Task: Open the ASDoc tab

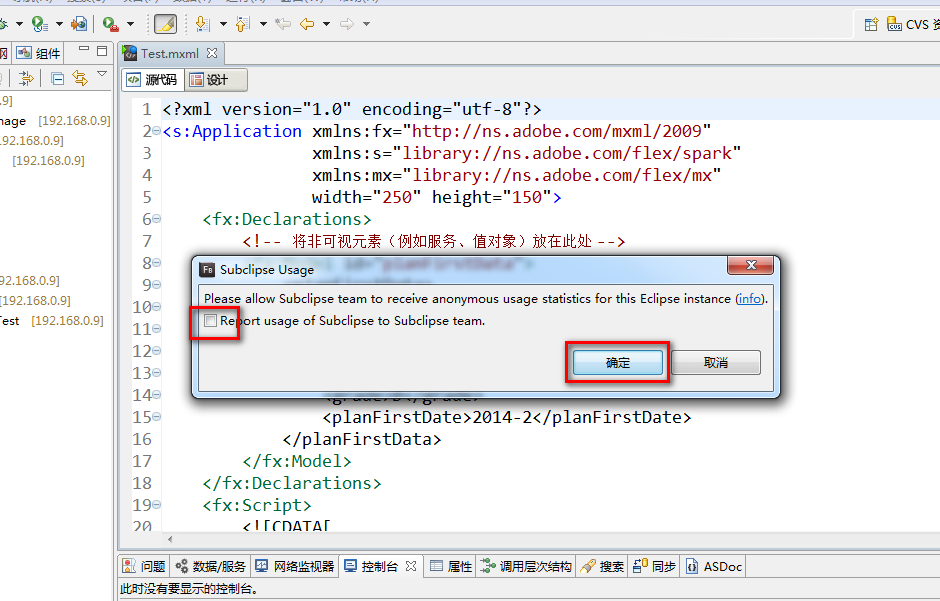Action: (x=713, y=566)
